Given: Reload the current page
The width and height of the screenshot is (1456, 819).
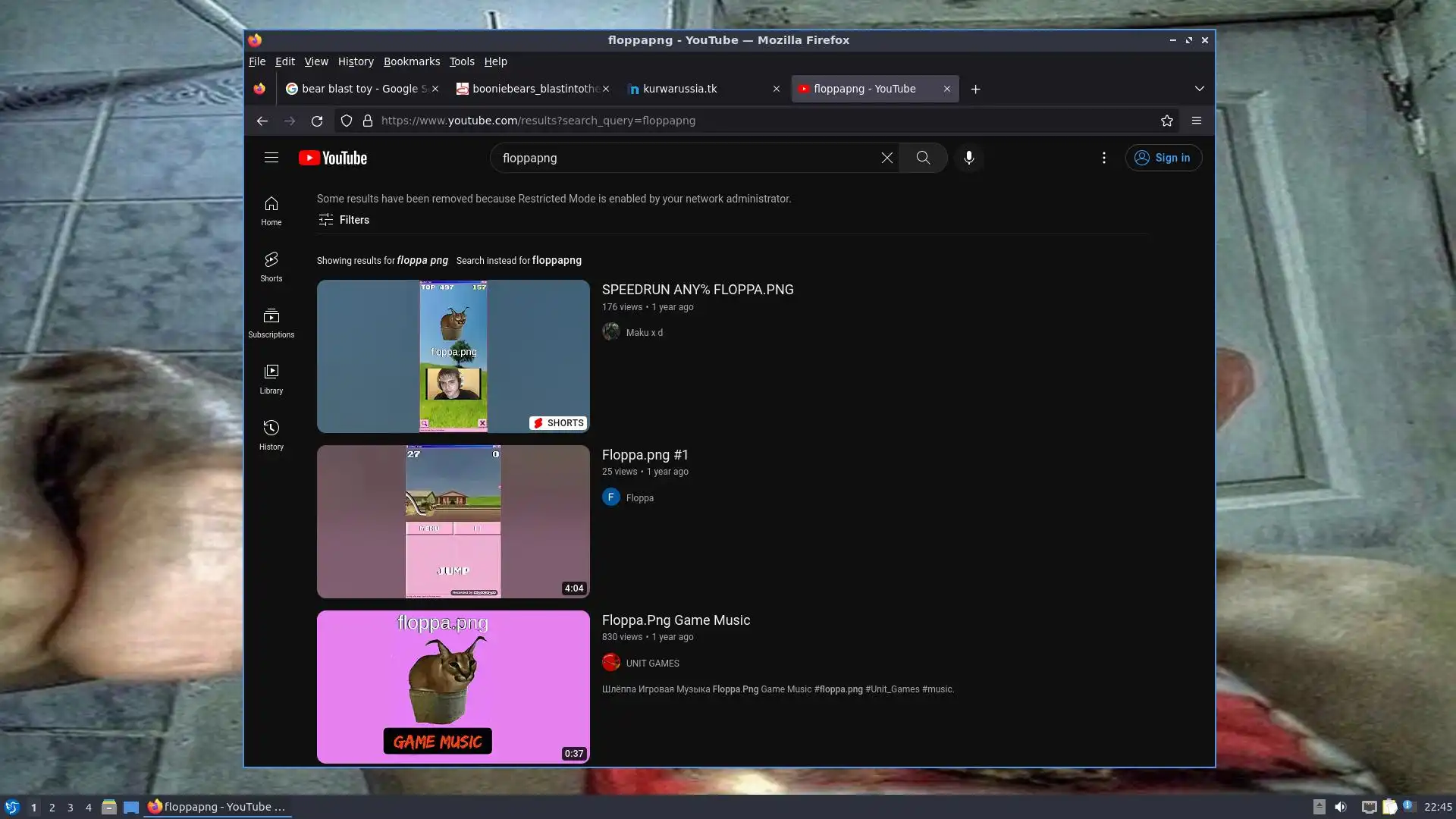Looking at the screenshot, I should (317, 121).
